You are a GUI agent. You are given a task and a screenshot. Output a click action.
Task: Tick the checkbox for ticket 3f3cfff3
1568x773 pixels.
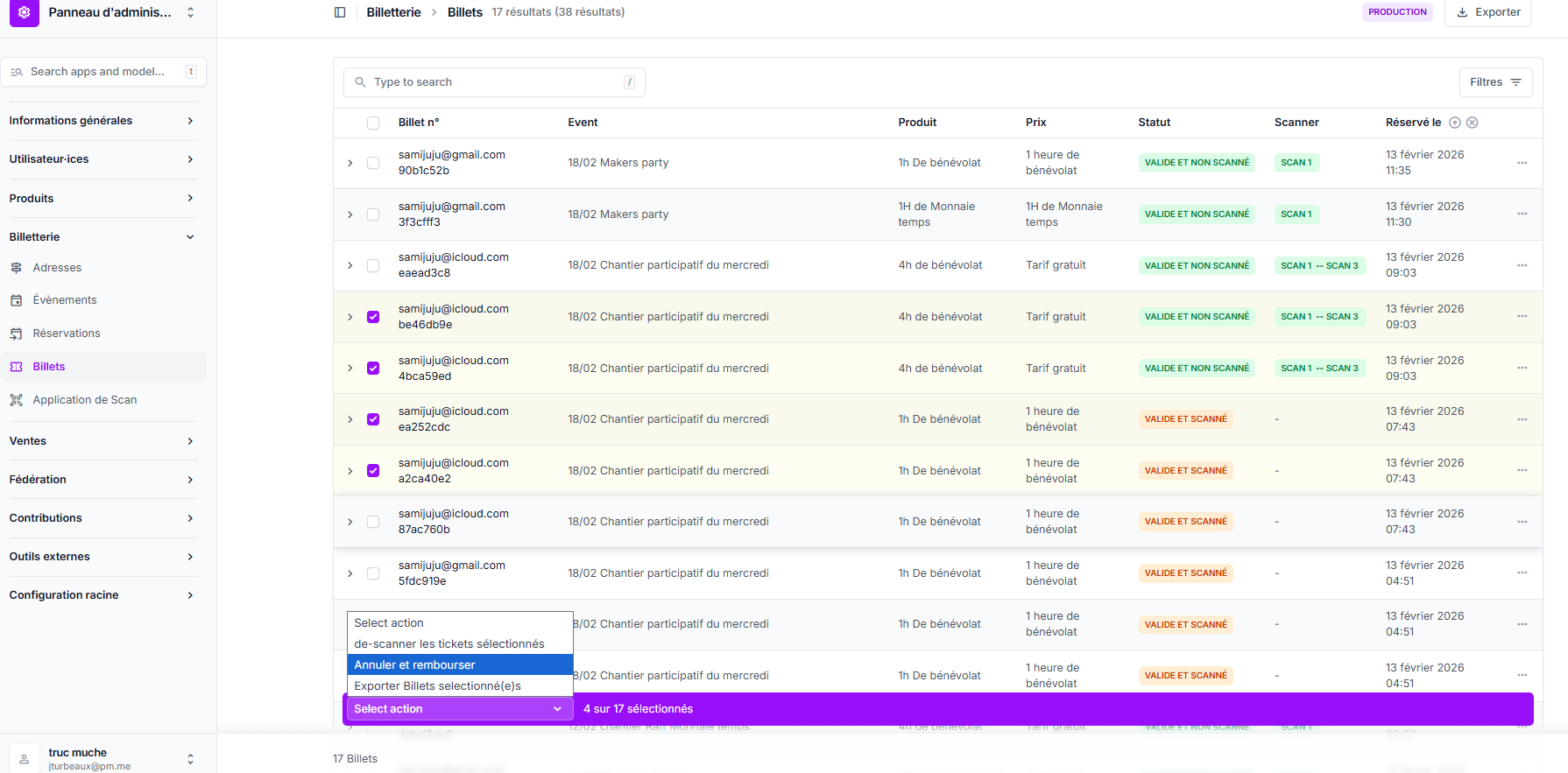tap(373, 214)
